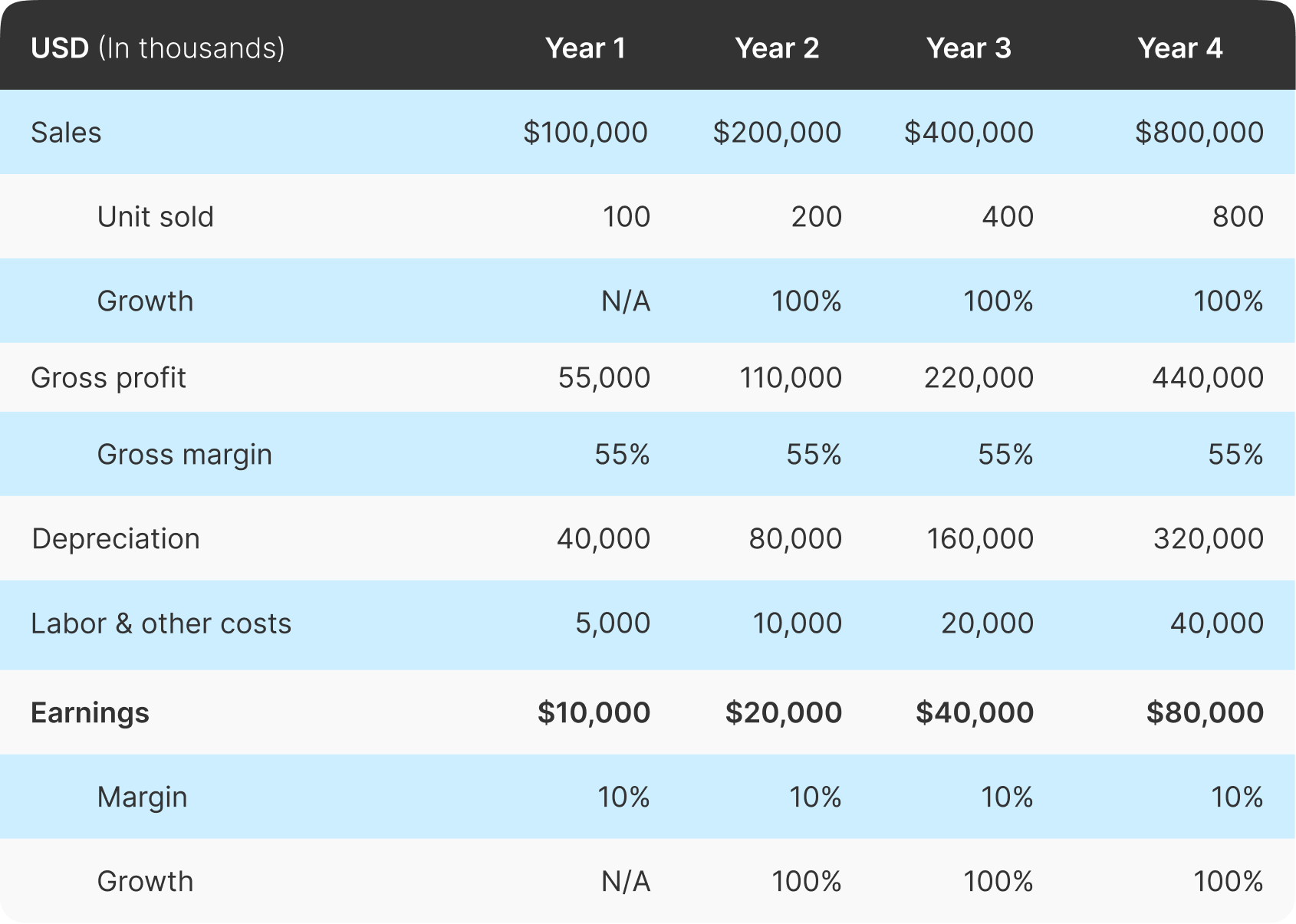Click the Year 4 column header
Viewport: 1296px width, 924px height.
pos(1179,48)
